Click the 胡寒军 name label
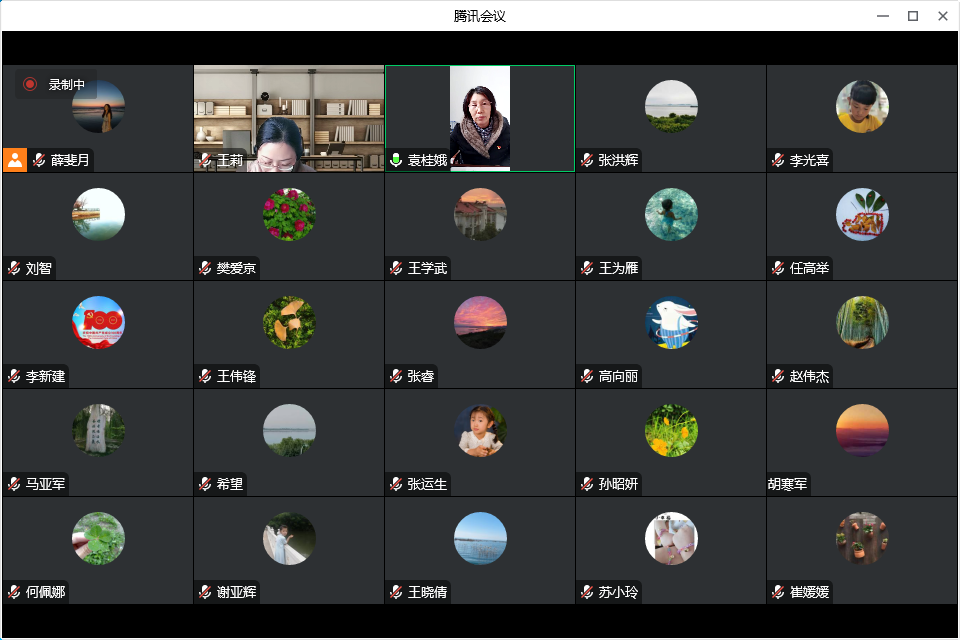The height and width of the screenshot is (640, 960). (x=787, y=484)
